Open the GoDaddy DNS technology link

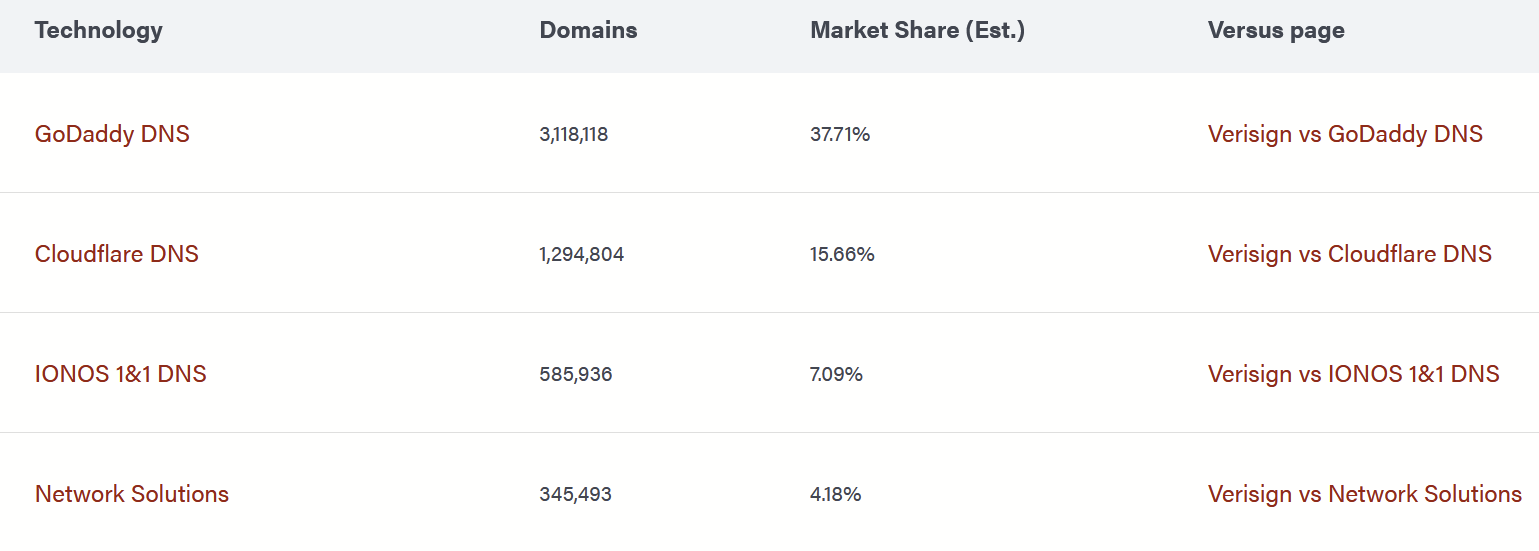tap(112, 134)
